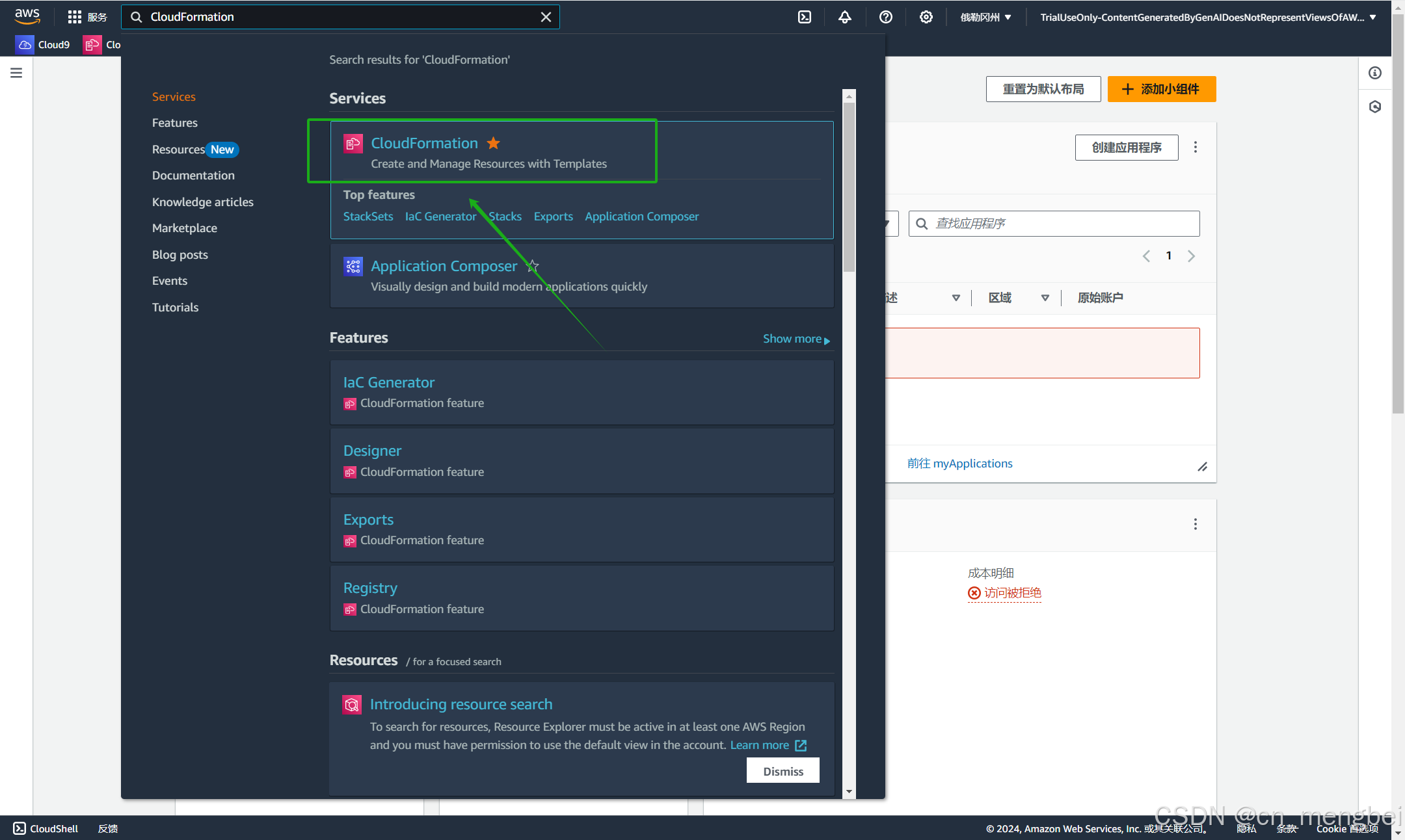Open the services grid menu icon

click(x=74, y=17)
